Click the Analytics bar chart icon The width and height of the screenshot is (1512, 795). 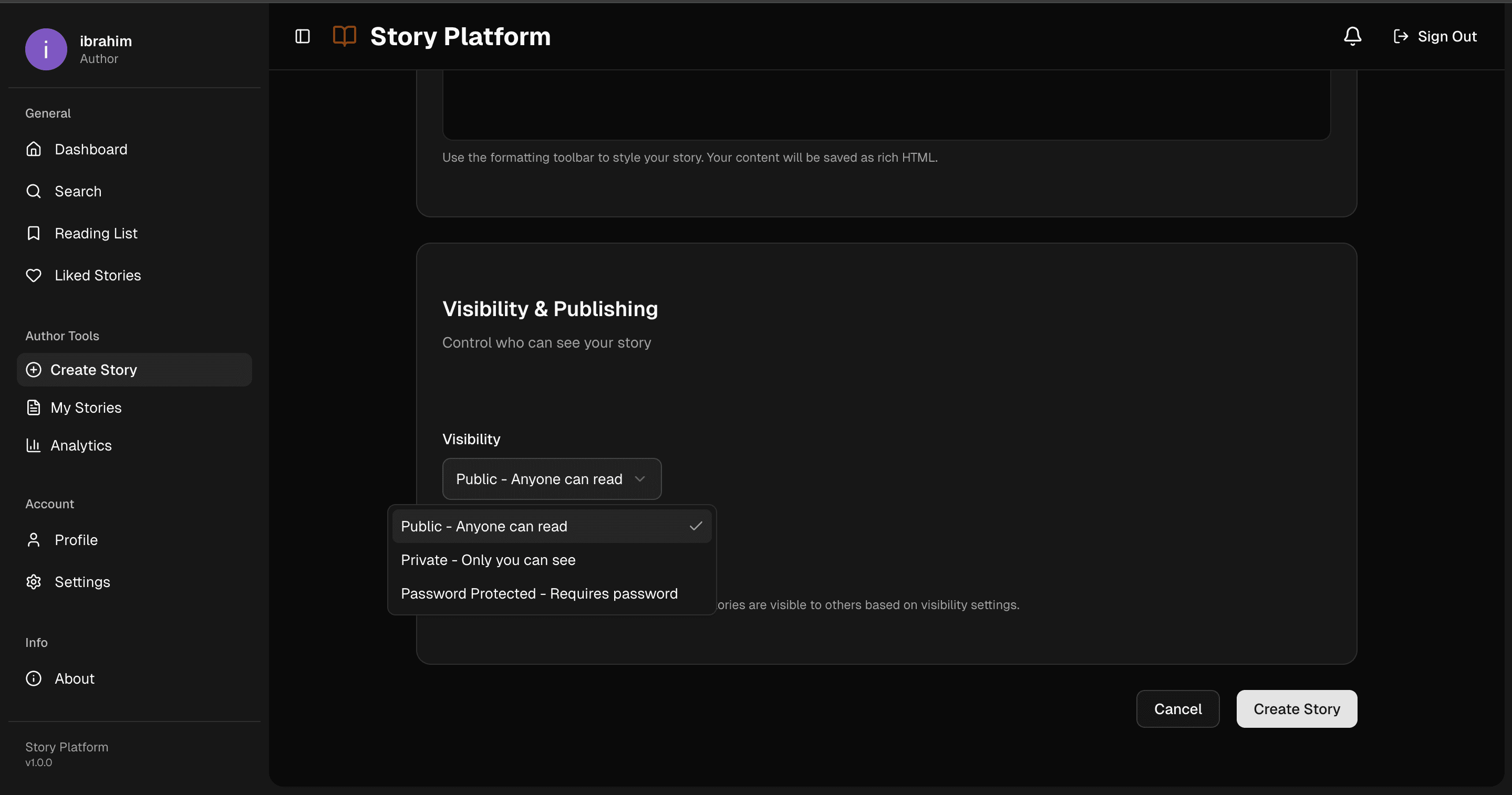pos(34,445)
